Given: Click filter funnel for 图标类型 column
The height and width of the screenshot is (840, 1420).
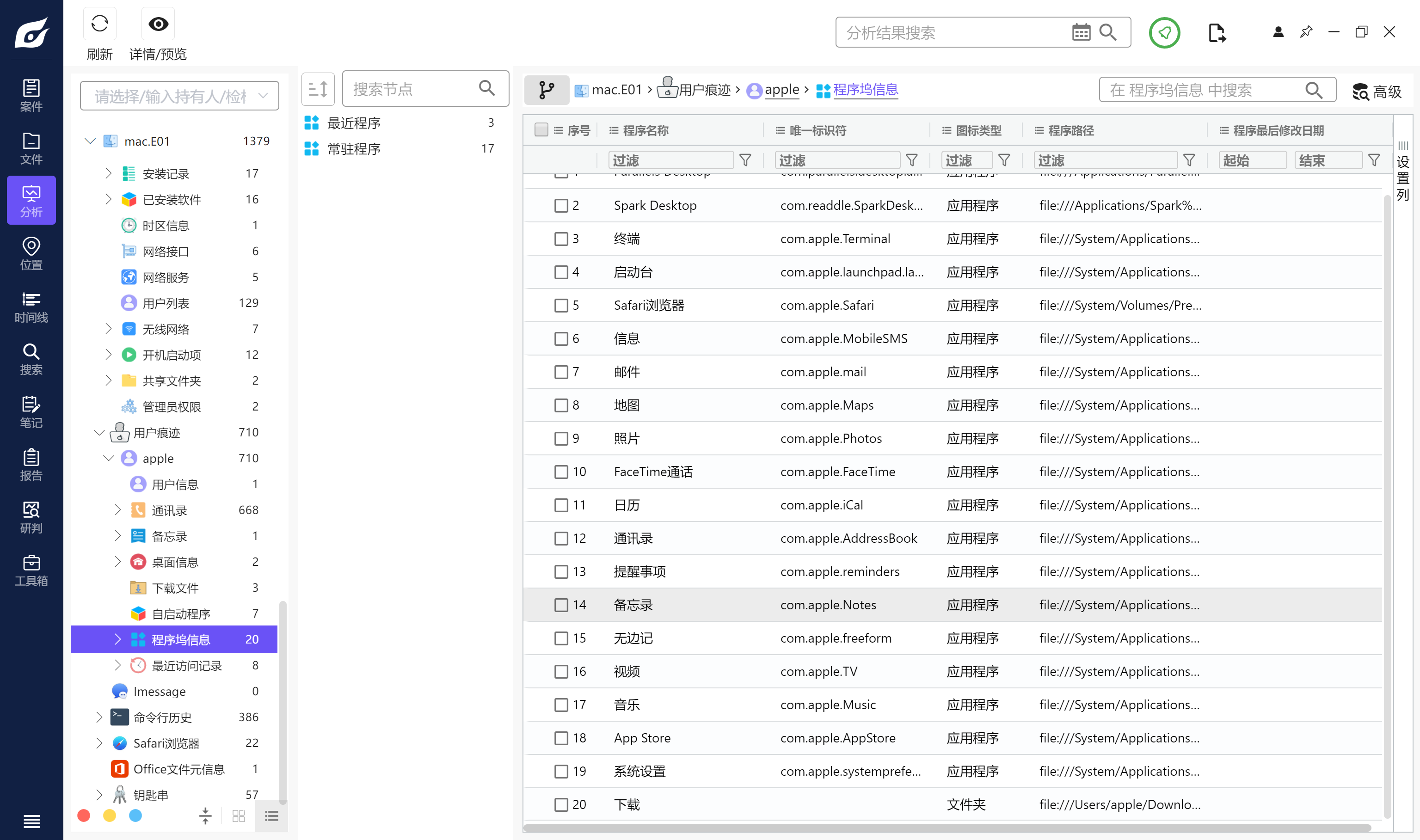Looking at the screenshot, I should [1004, 160].
